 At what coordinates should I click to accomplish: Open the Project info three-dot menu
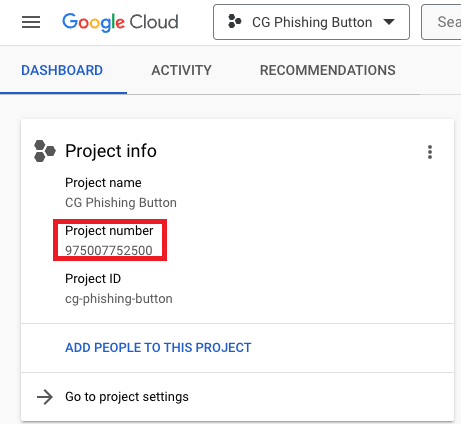click(430, 152)
